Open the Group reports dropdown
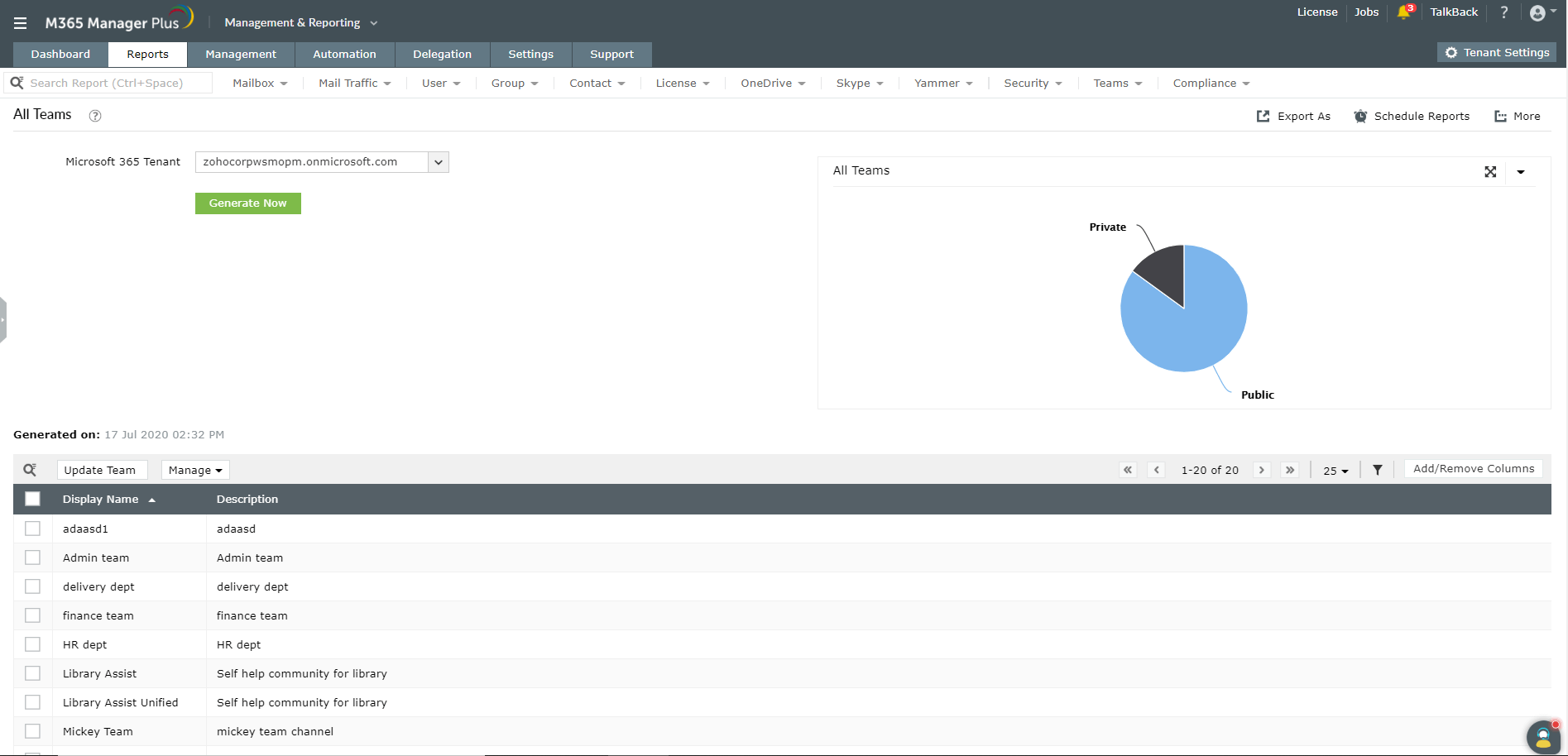 [515, 84]
